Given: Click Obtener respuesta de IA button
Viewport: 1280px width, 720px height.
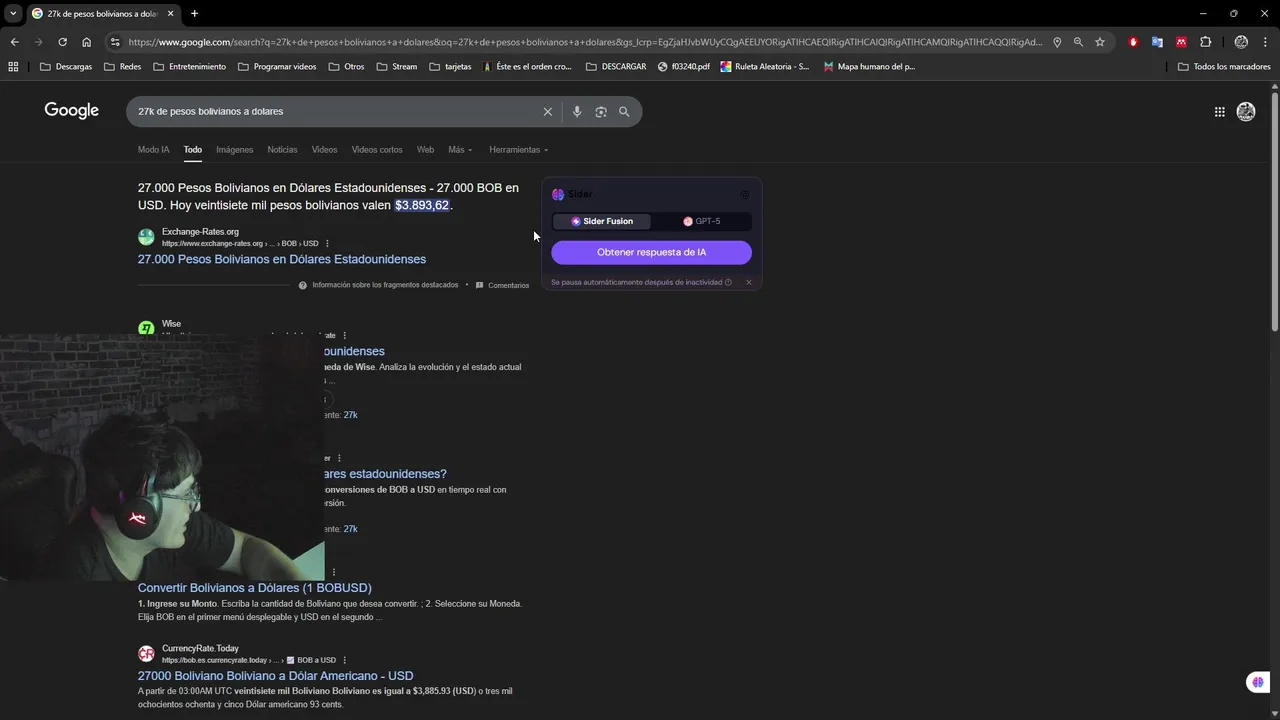Looking at the screenshot, I should (651, 252).
